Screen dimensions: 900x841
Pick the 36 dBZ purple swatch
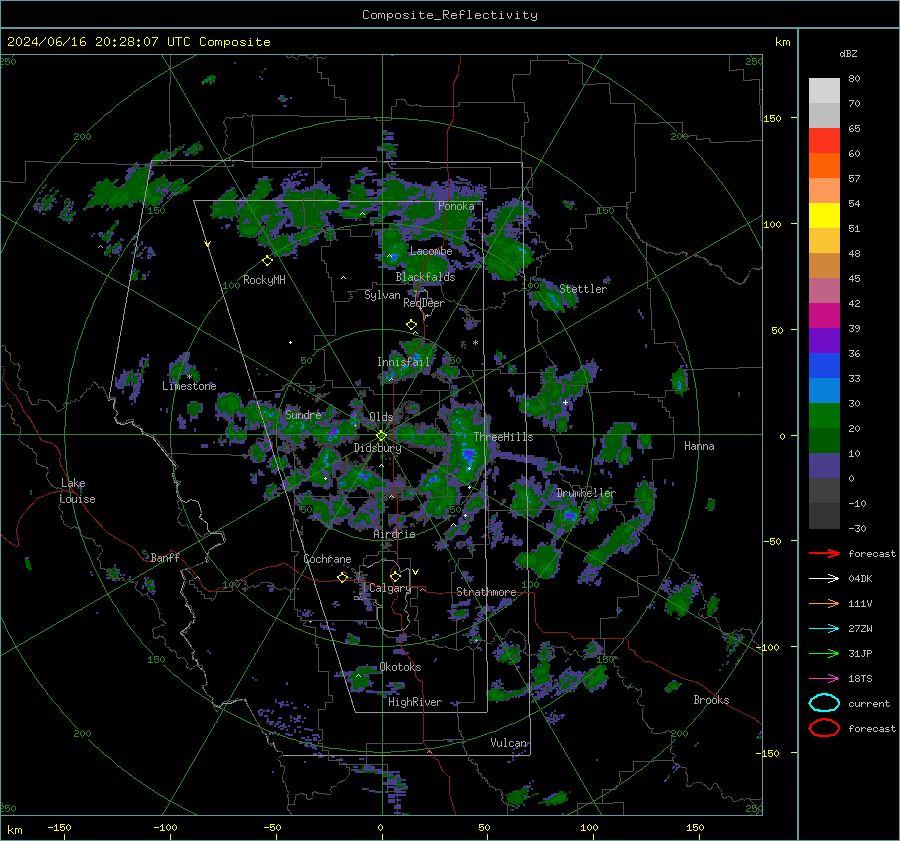[x=824, y=340]
